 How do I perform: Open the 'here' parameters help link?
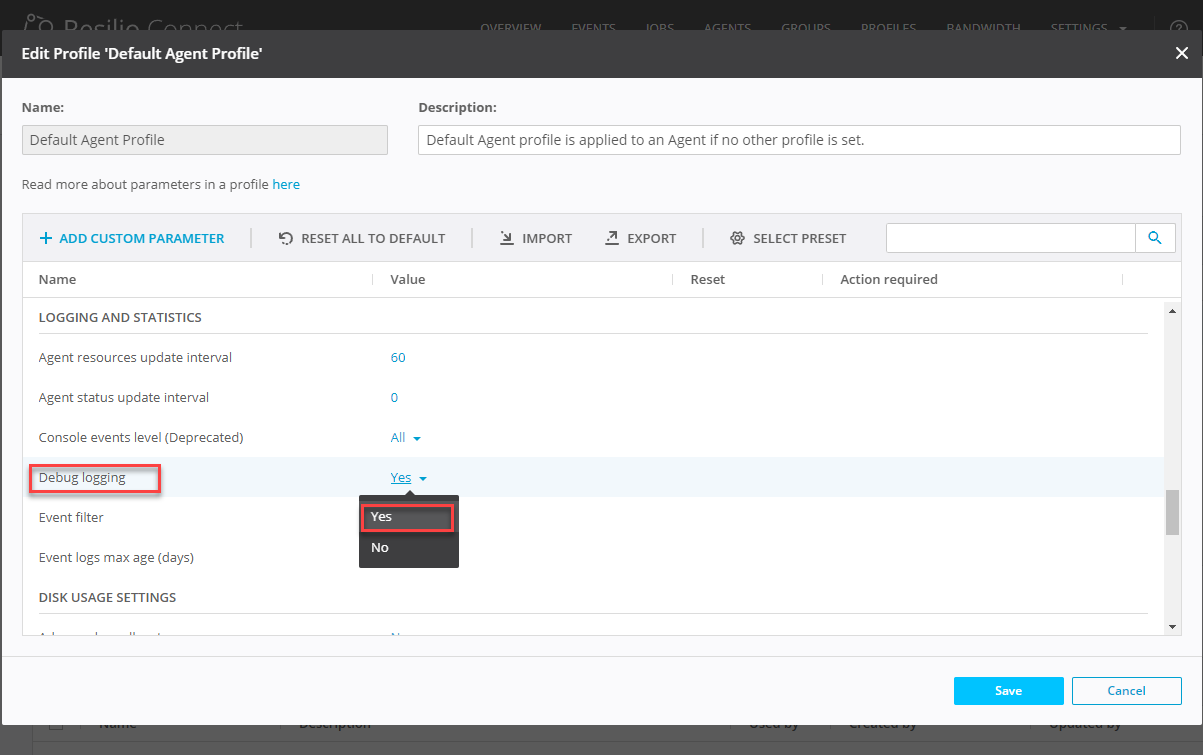click(286, 185)
